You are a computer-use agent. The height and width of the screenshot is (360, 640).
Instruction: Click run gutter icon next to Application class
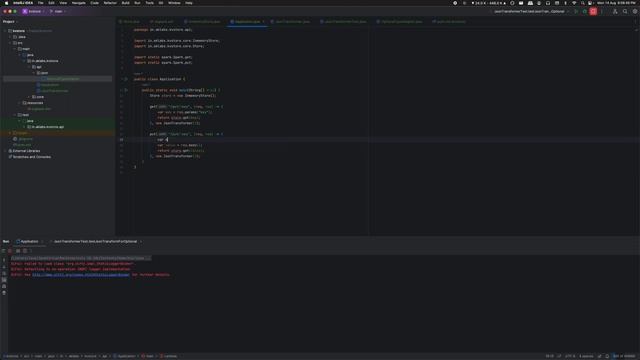[x=126, y=79]
